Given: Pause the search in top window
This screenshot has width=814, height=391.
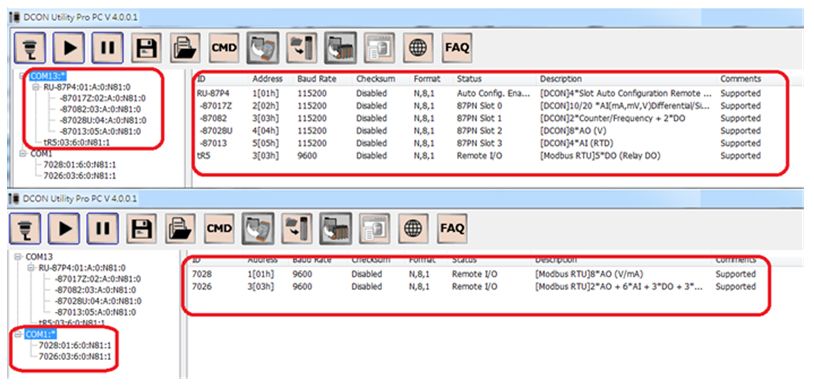Looking at the screenshot, I should pos(107,48).
